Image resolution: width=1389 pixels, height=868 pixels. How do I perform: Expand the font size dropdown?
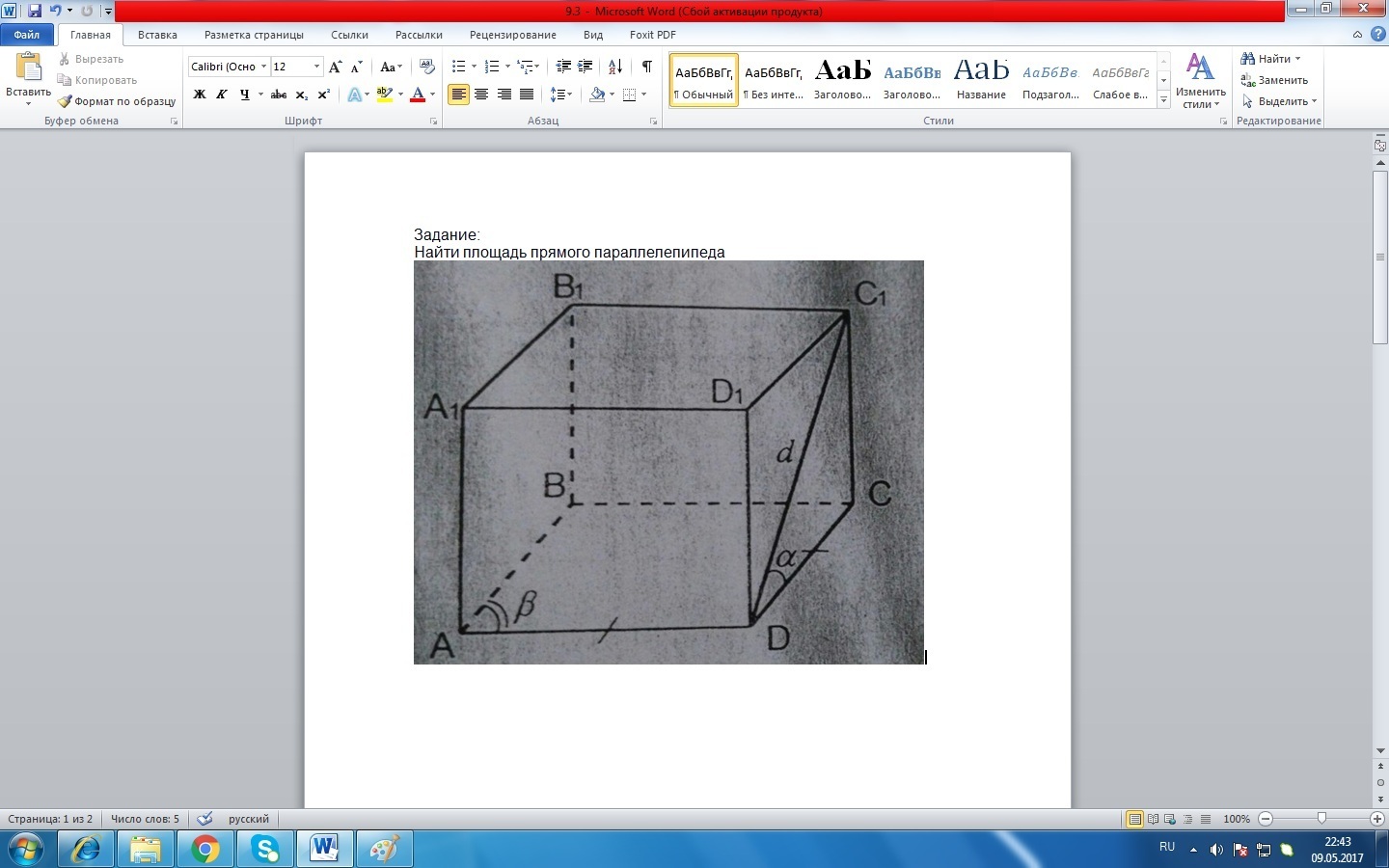pos(316,67)
